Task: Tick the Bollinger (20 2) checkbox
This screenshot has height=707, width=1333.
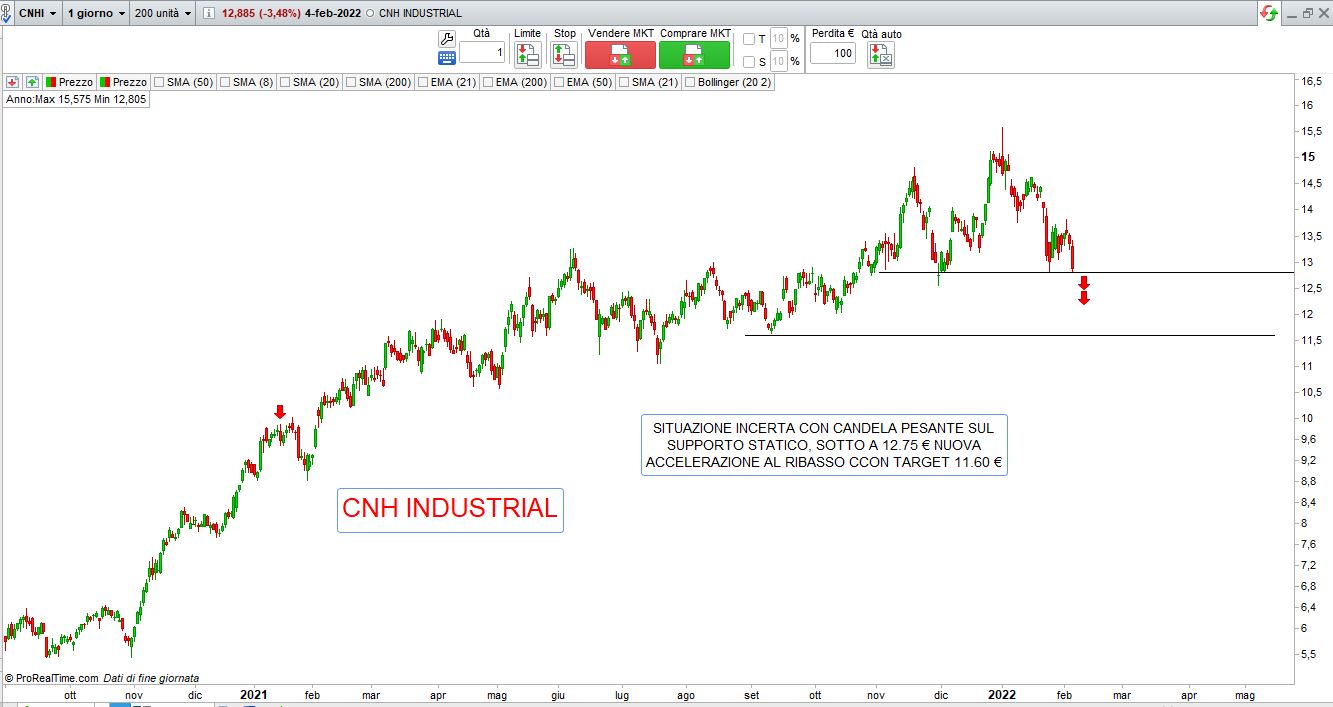Action: point(690,82)
